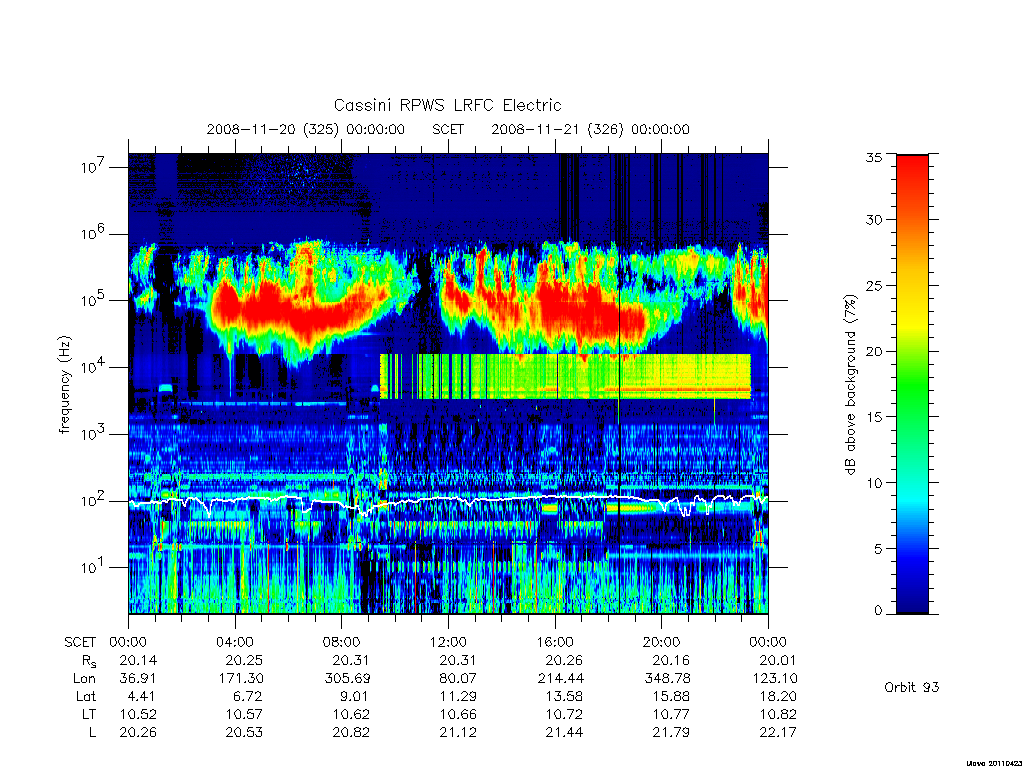Click the '16:00' time tick label

click(x=555, y=642)
